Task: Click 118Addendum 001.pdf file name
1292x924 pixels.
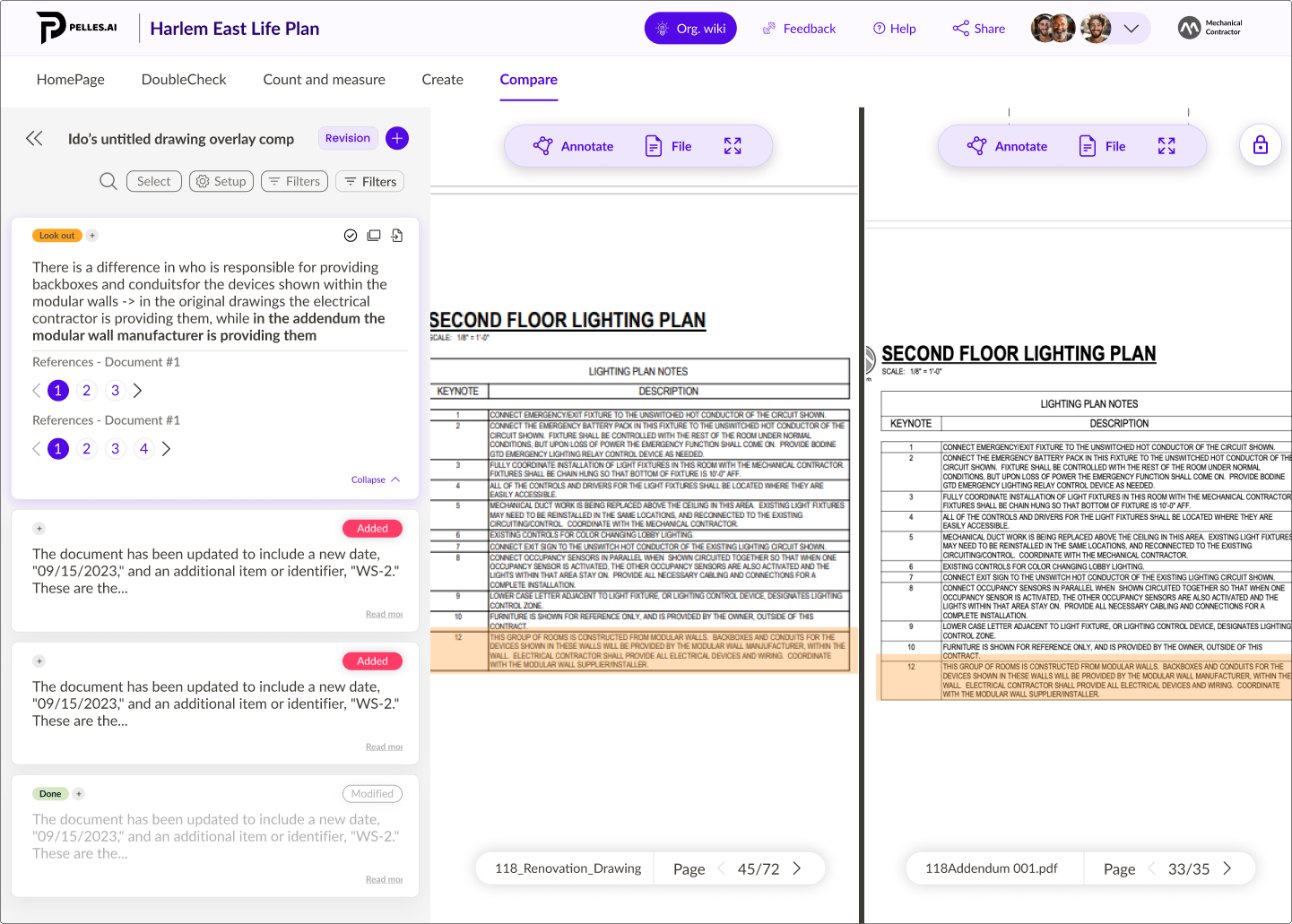Action: [x=991, y=868]
